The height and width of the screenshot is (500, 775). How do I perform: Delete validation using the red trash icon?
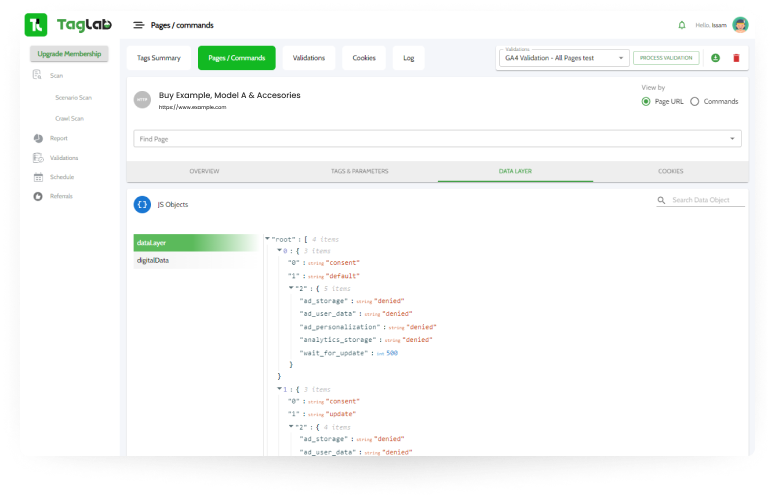point(736,58)
